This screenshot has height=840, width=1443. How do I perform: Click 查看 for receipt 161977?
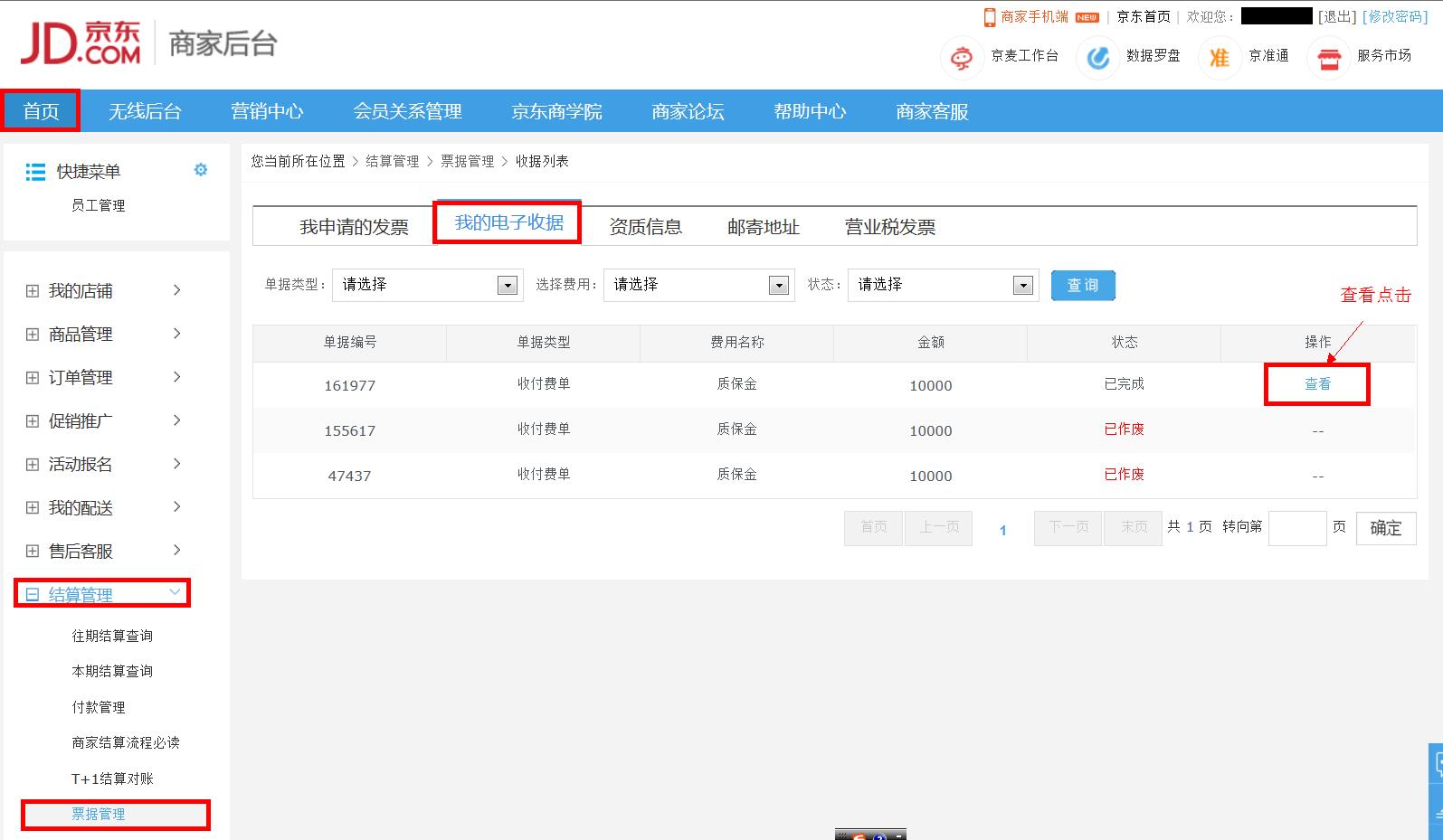tap(1317, 384)
